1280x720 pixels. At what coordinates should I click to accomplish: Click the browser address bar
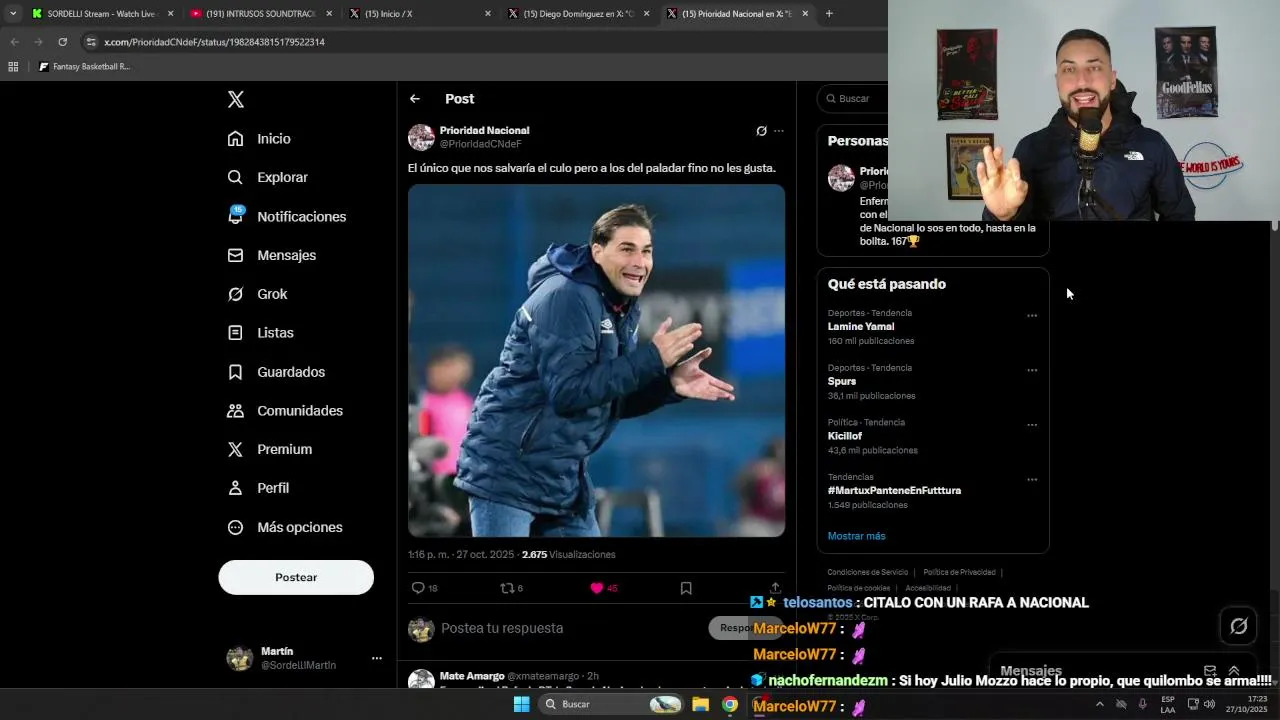[x=480, y=42]
